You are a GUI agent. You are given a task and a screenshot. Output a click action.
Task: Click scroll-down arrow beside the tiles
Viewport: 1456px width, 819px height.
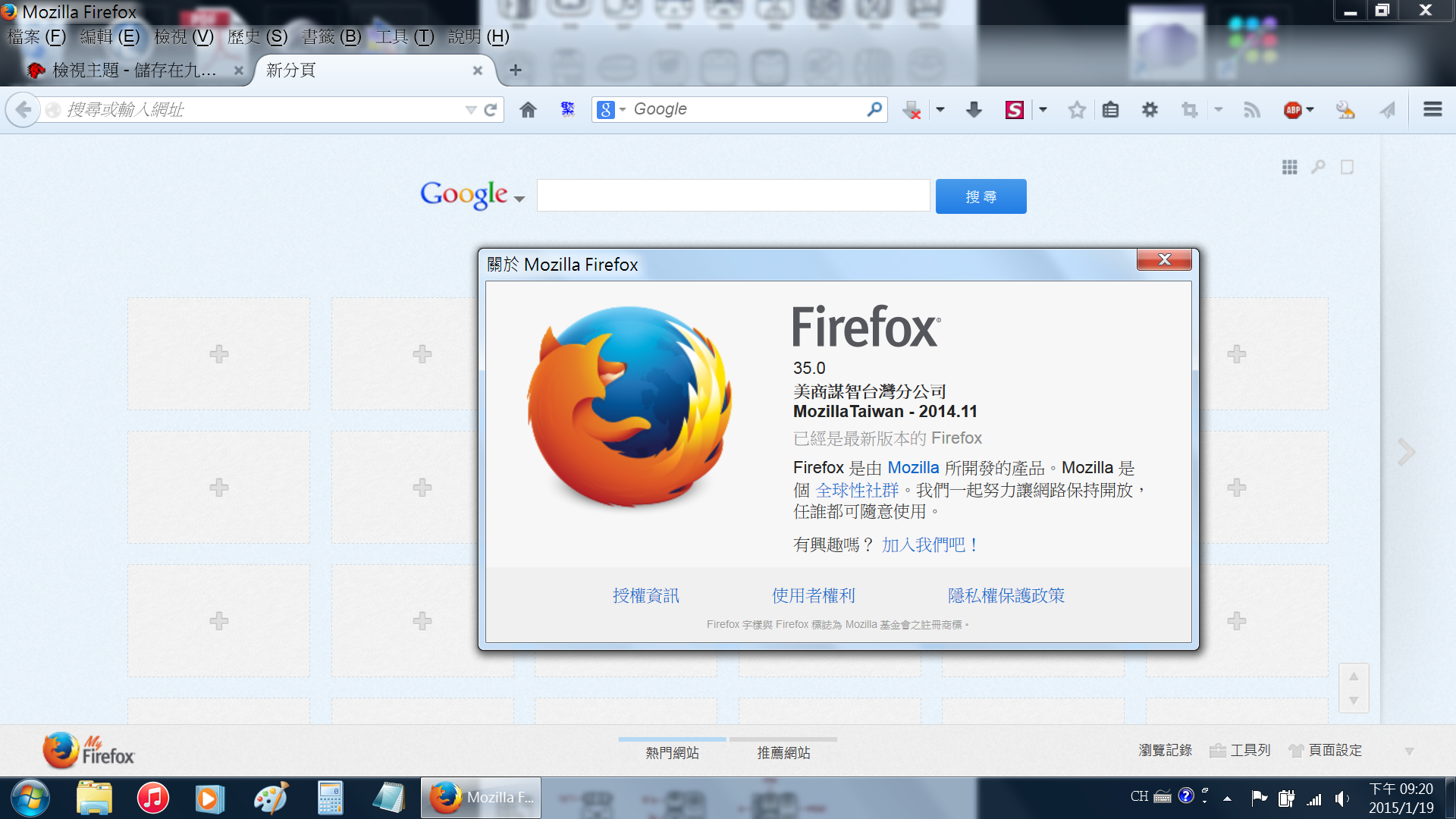tap(1354, 701)
